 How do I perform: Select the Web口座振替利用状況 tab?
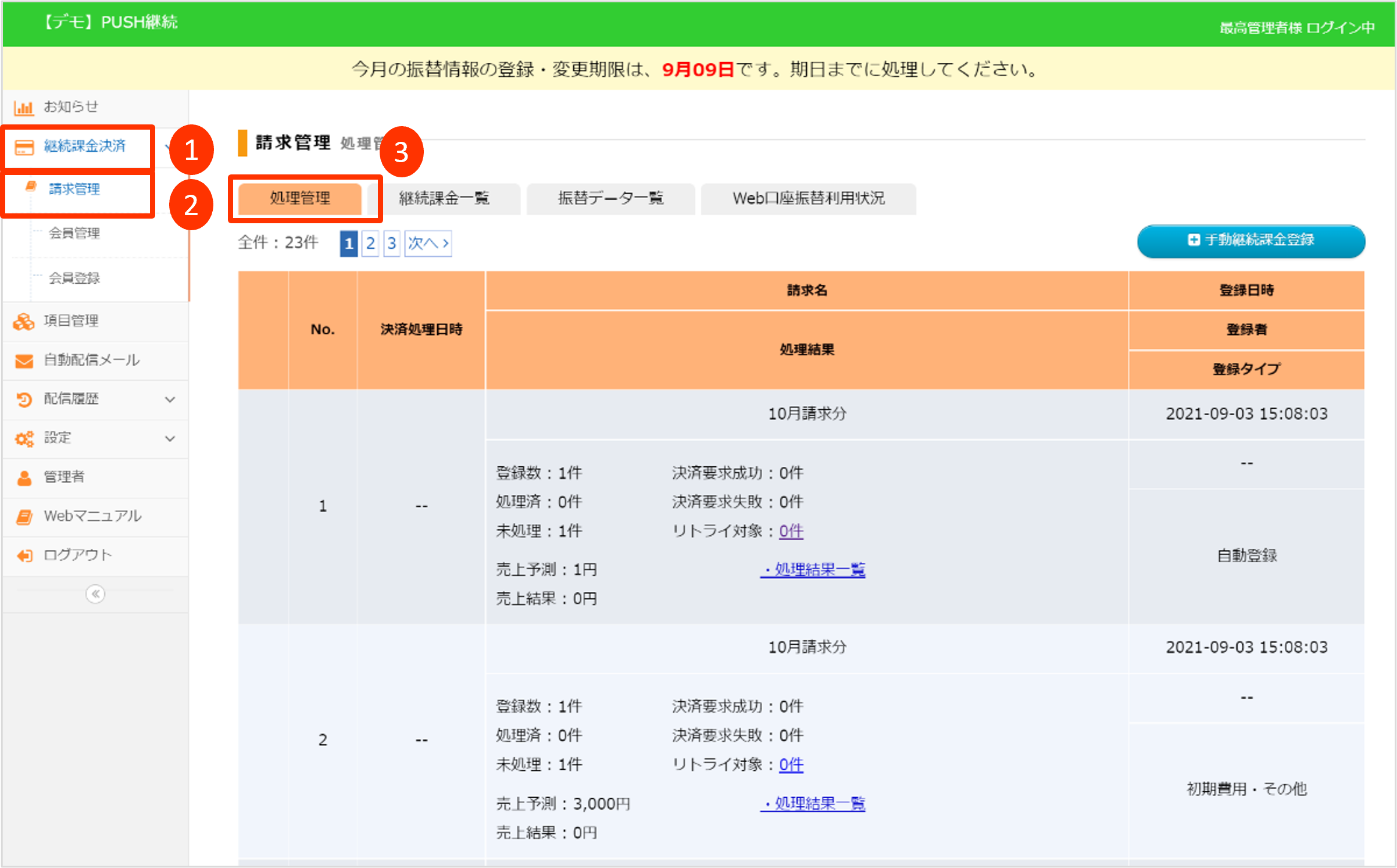(808, 198)
